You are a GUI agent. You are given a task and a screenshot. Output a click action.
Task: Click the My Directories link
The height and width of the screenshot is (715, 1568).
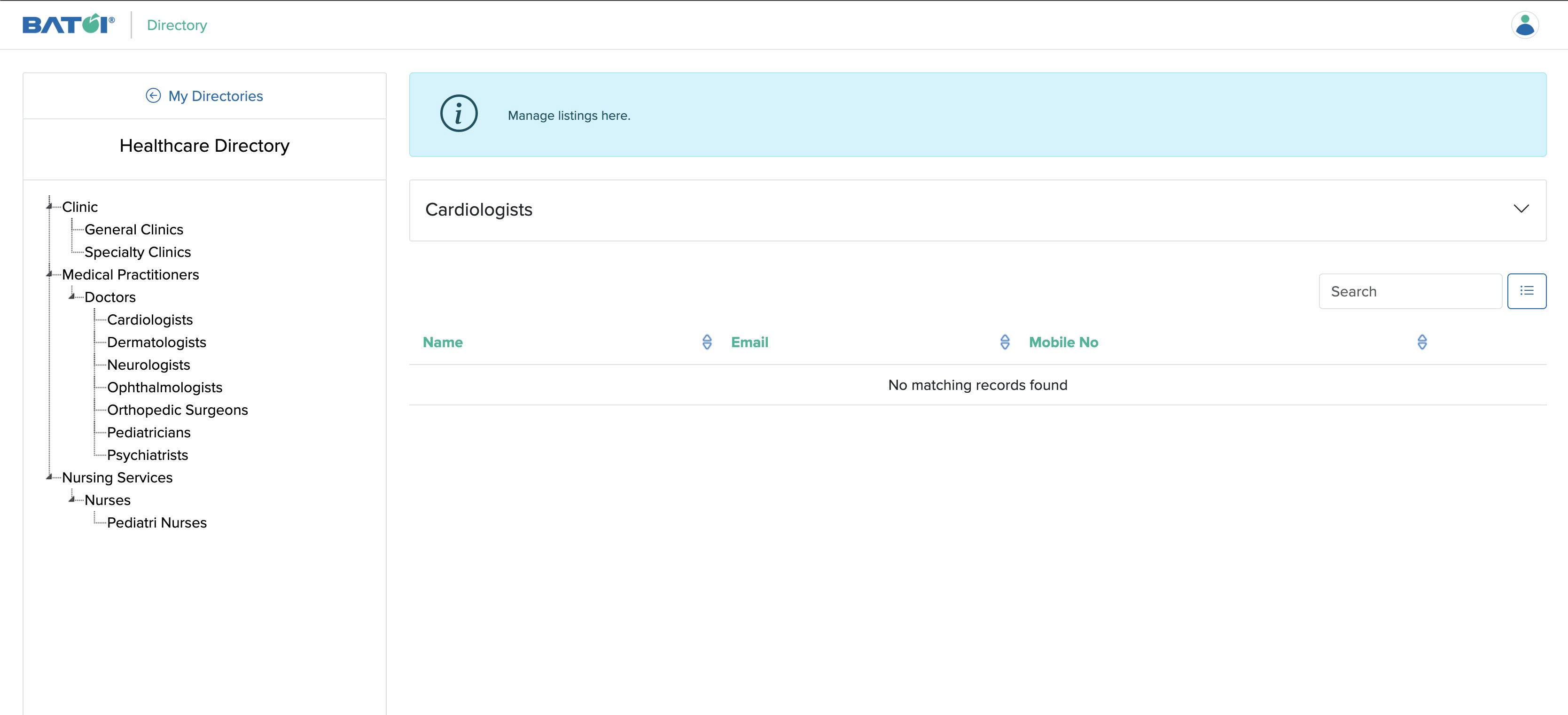pos(216,95)
